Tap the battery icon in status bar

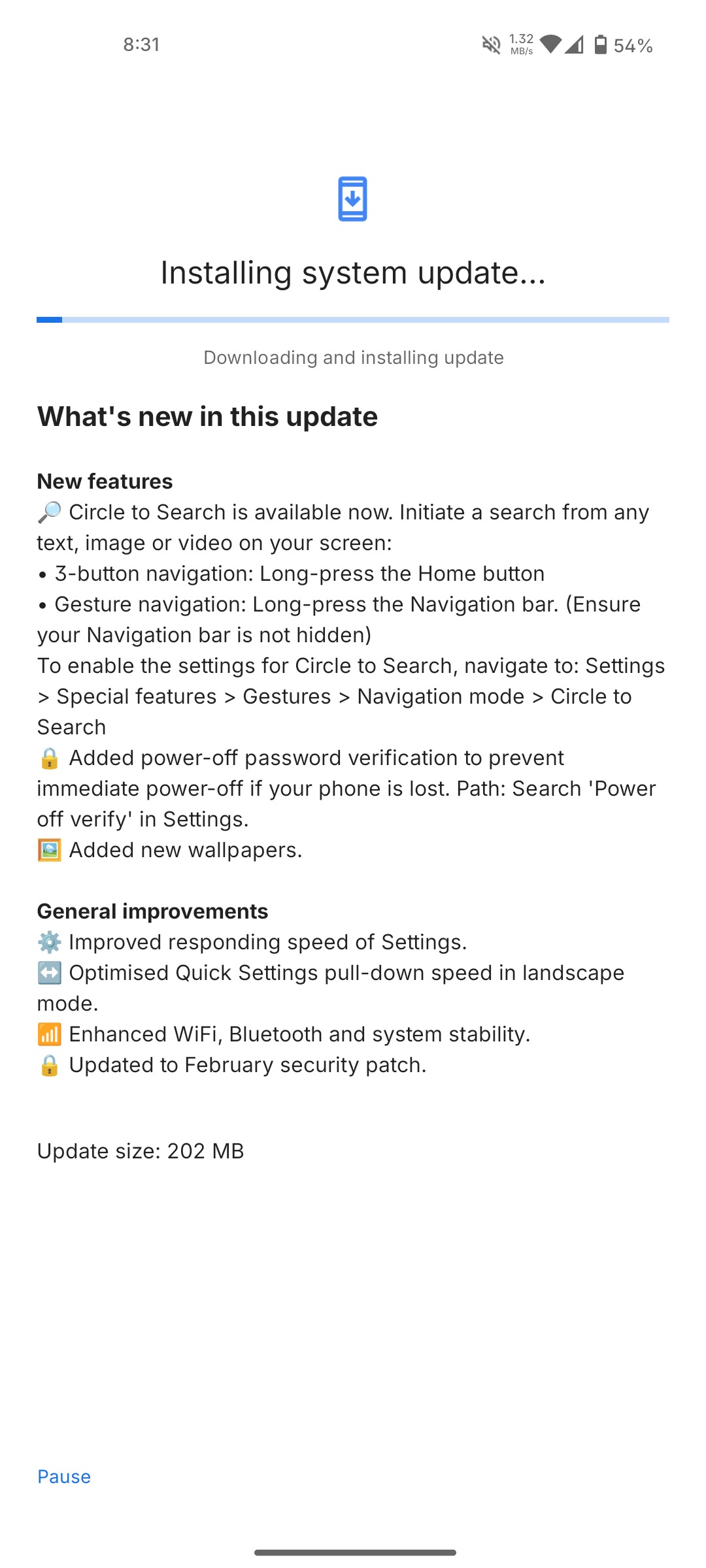(600, 44)
